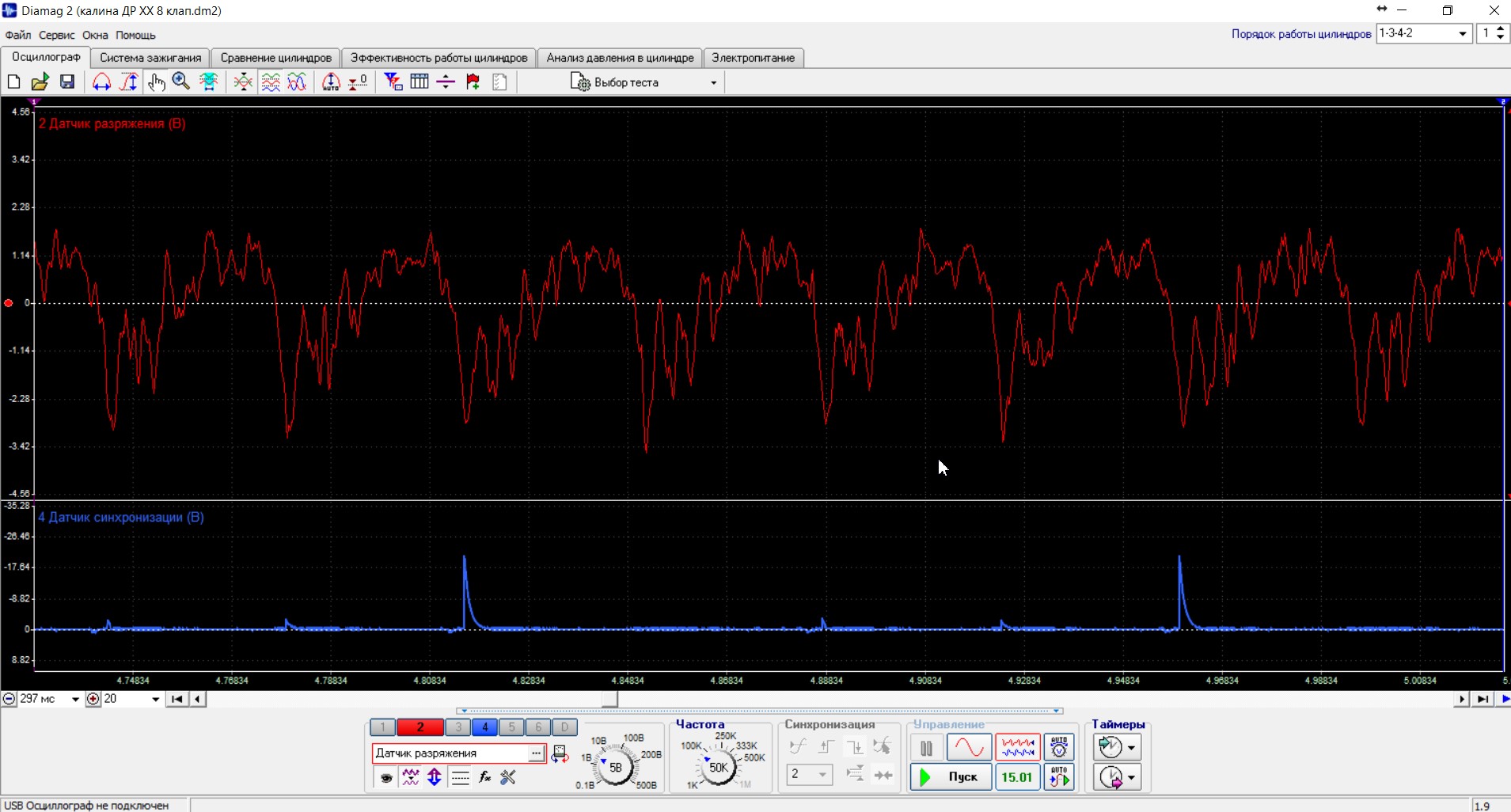The image size is (1511, 812).
Task: Toggle the blue channel 4 button
Action: click(485, 727)
